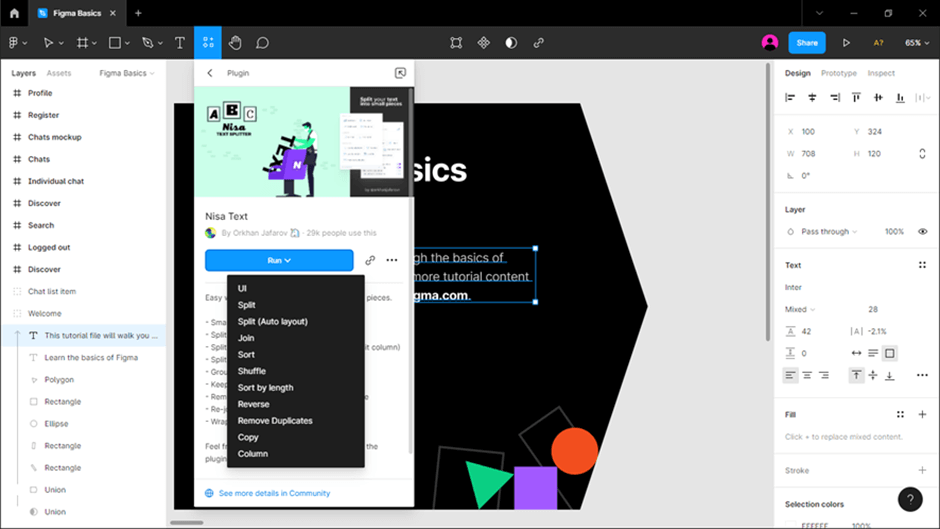Click the Resources plugin tool icon

pos(207,43)
